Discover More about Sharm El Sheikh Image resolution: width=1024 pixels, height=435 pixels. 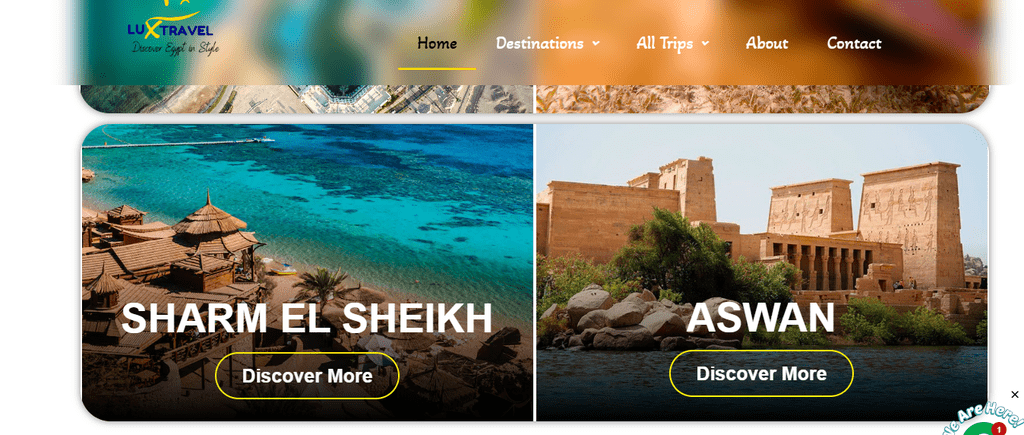[x=307, y=376]
